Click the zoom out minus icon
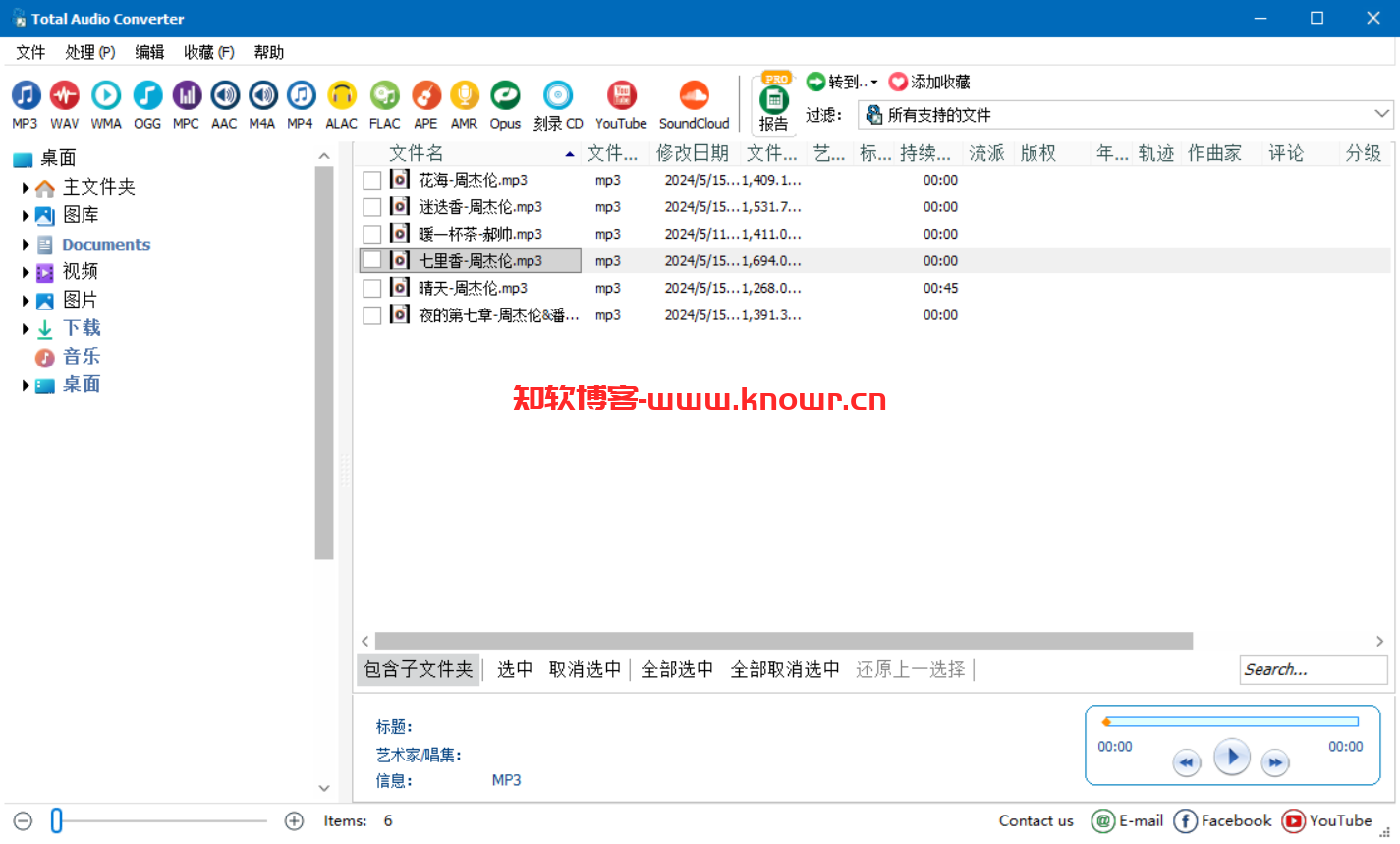 click(24, 820)
